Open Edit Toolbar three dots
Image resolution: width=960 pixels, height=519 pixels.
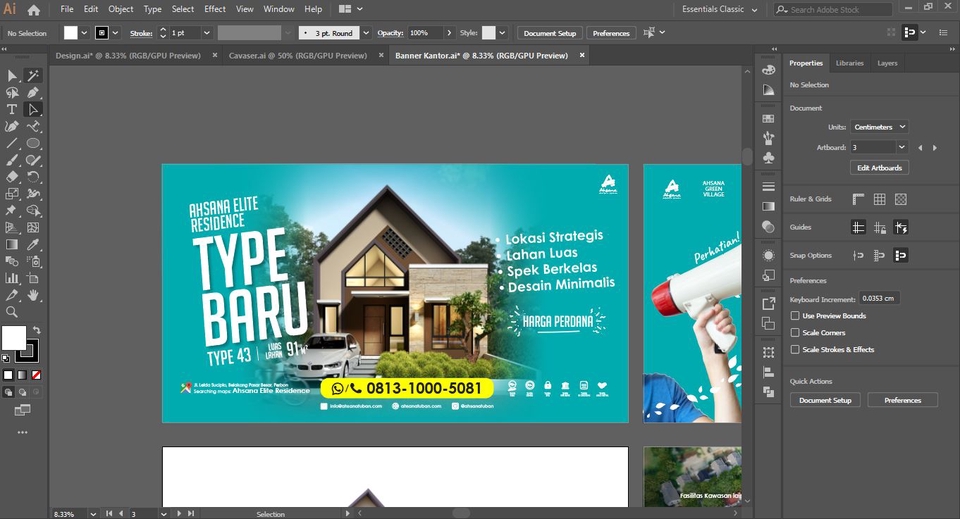coord(23,432)
